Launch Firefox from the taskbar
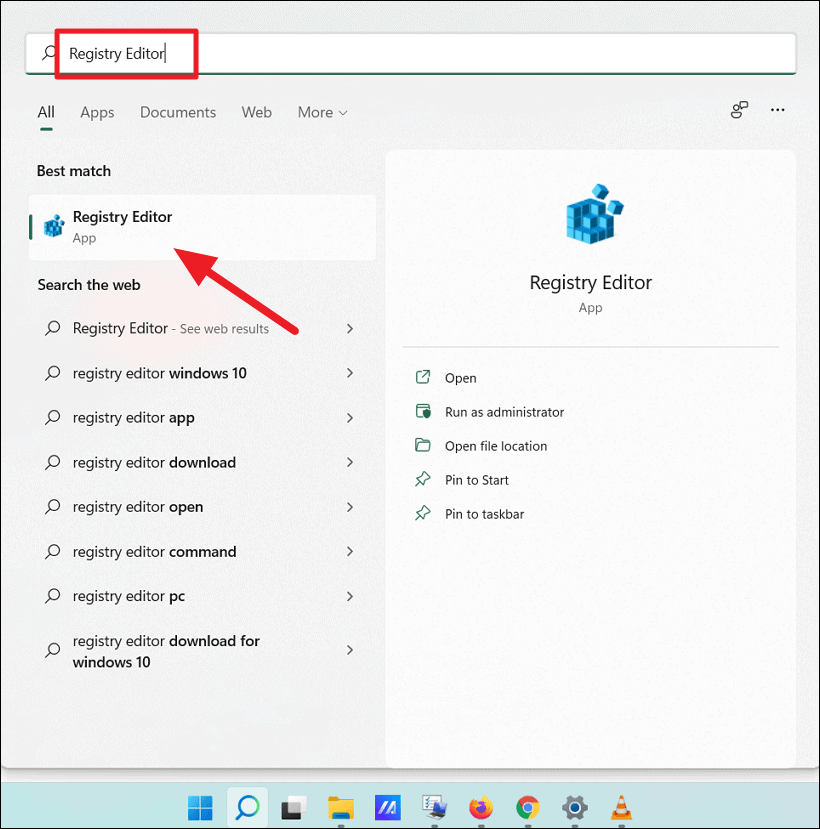The height and width of the screenshot is (829, 820). tap(481, 808)
